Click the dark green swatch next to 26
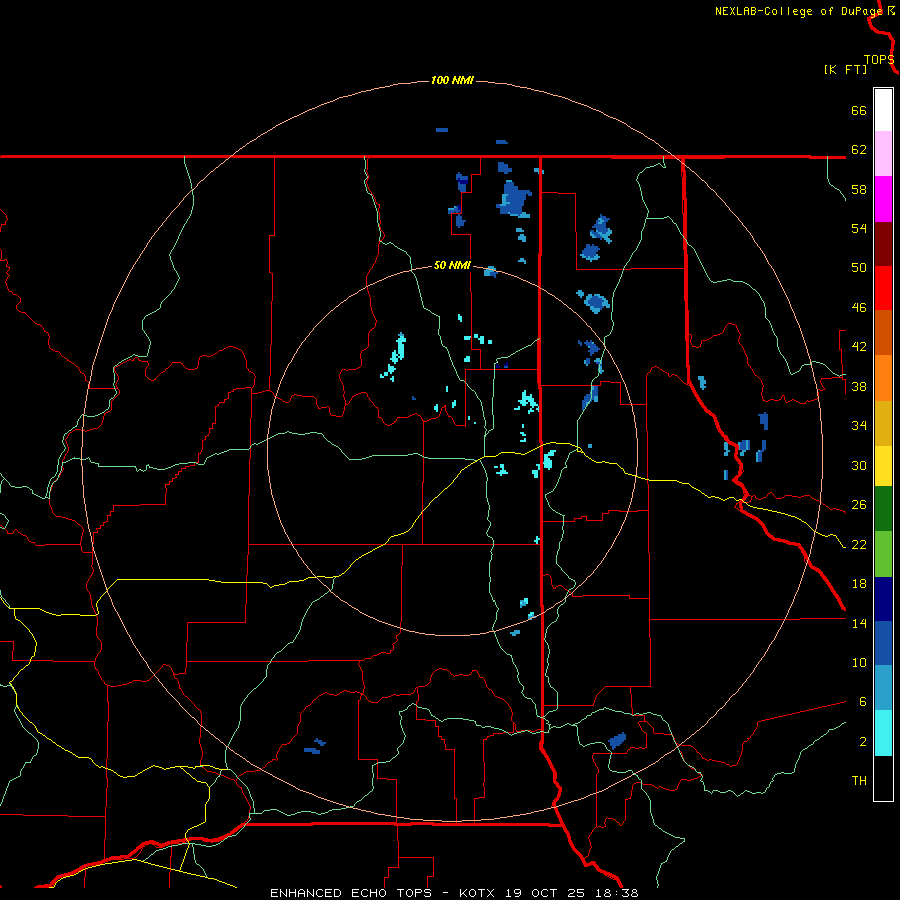900x900 pixels. 883,509
